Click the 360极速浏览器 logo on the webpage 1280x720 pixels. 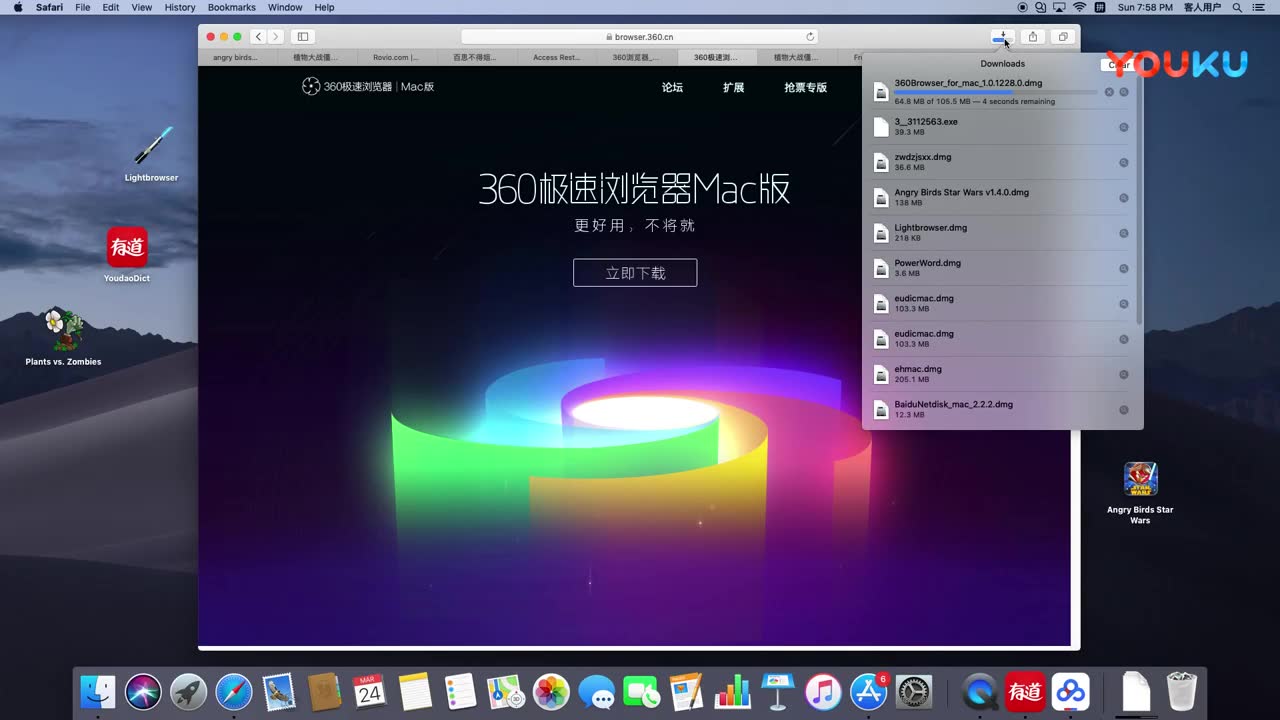311,86
